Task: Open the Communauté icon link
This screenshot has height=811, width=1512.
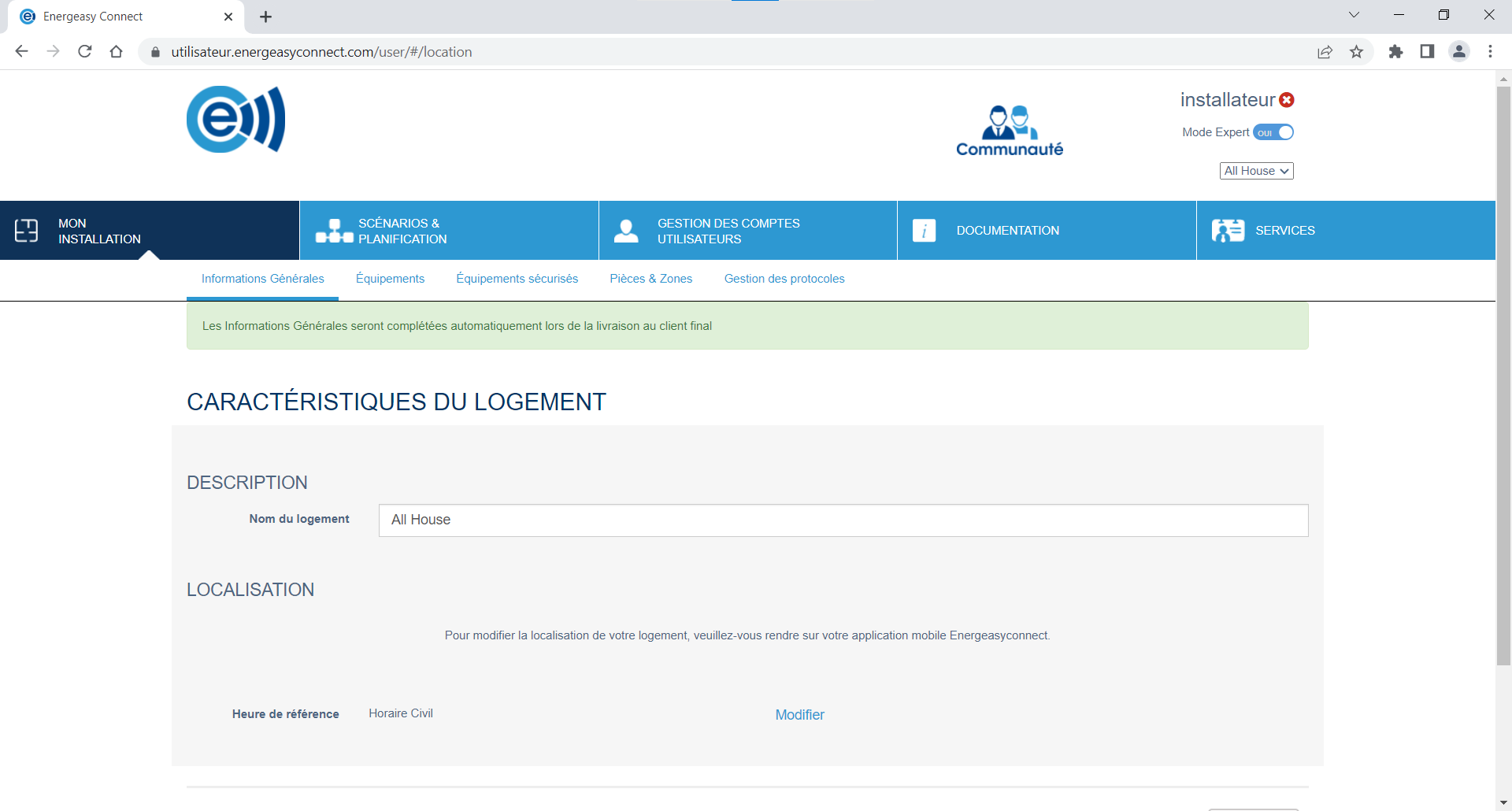Action: [x=1010, y=131]
